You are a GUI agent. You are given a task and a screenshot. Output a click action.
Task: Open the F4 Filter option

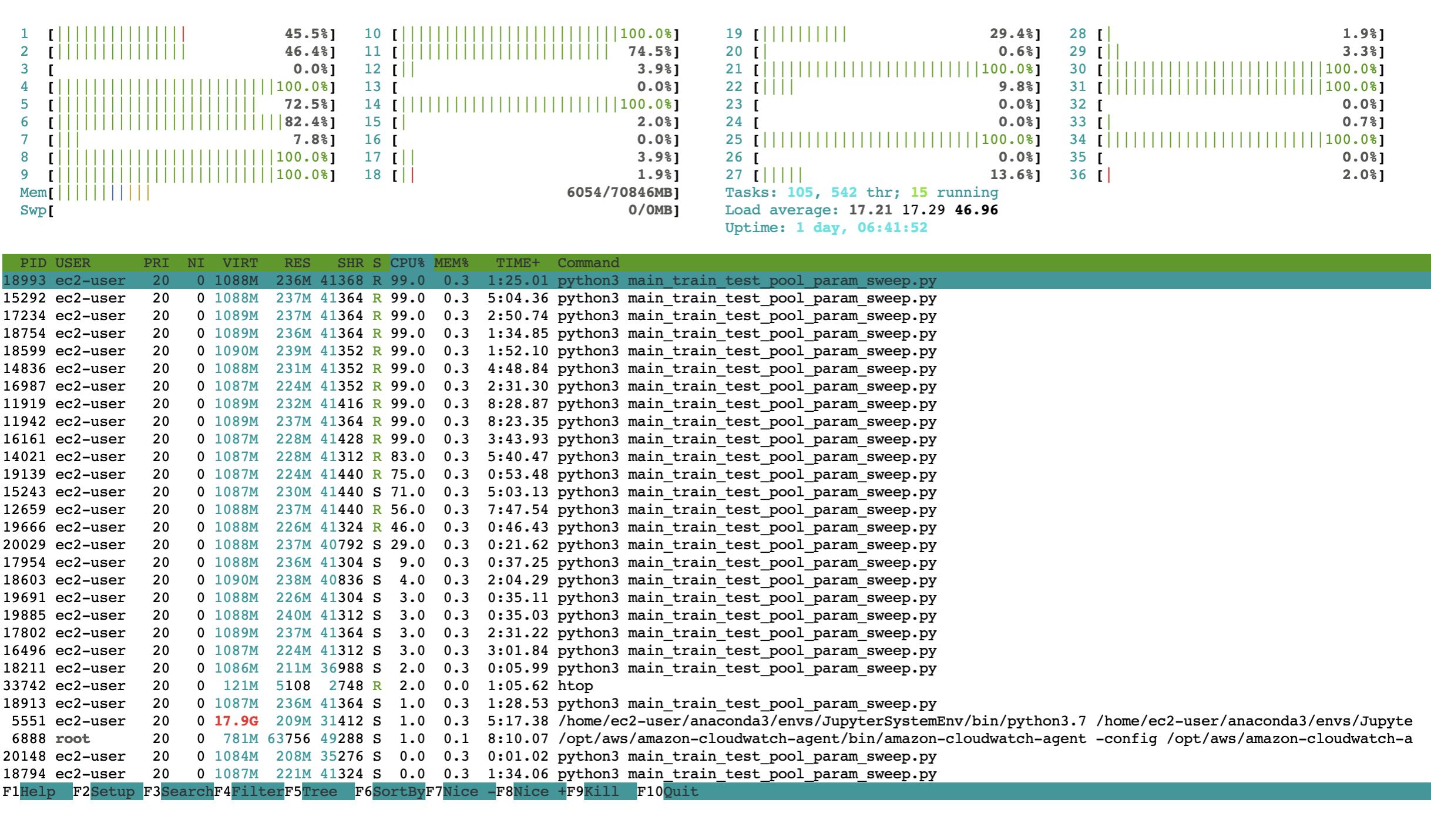[249, 791]
